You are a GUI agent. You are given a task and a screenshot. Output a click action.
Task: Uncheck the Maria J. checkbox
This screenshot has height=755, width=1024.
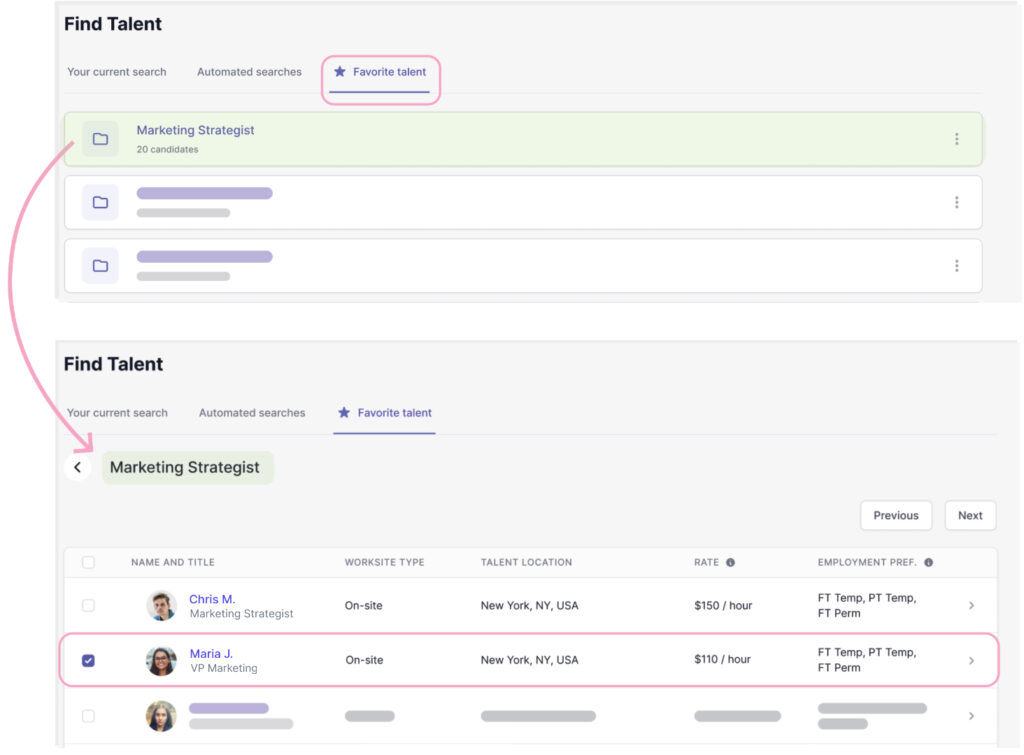pyautogui.click(x=88, y=660)
